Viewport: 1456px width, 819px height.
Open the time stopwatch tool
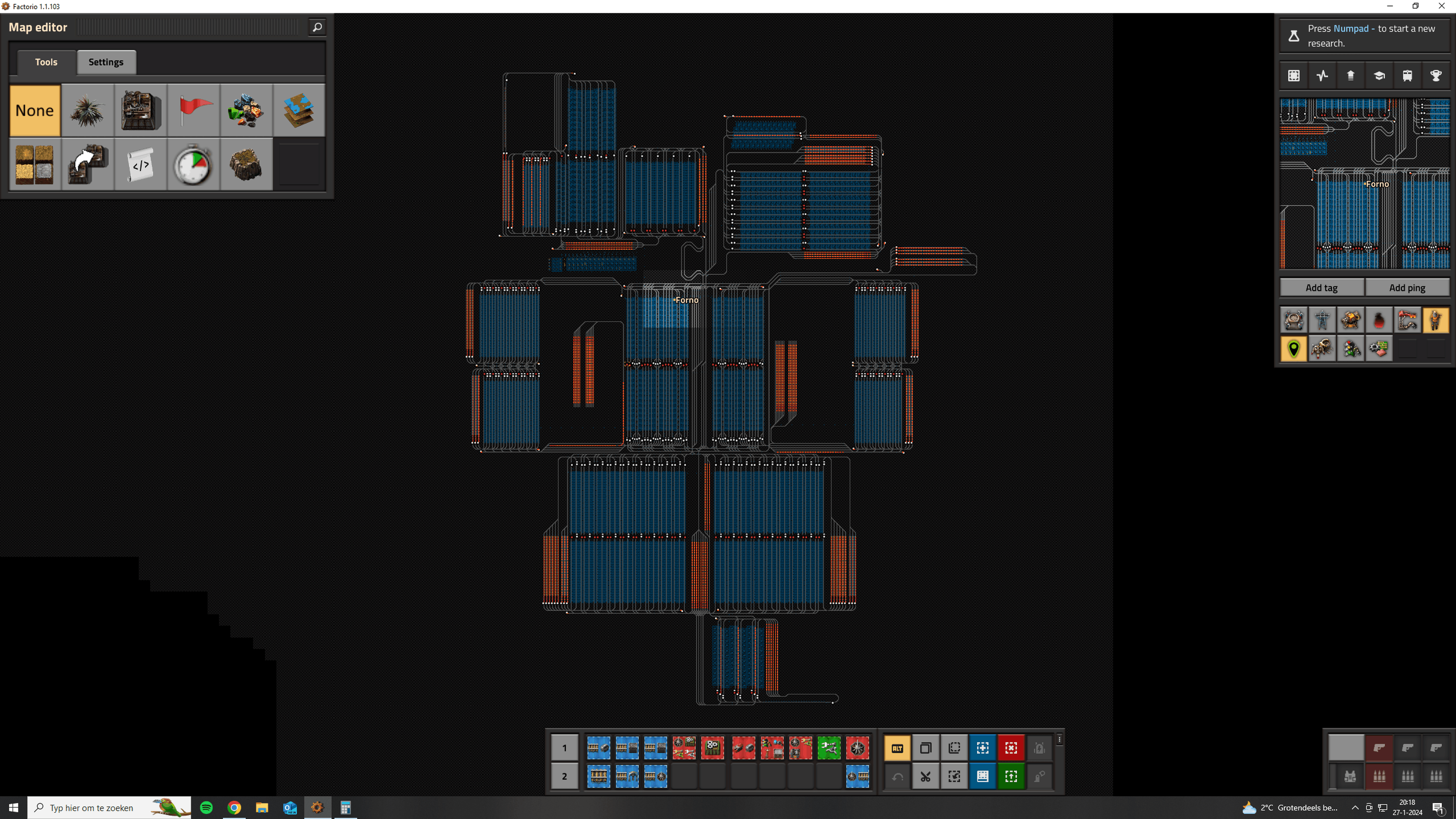click(x=193, y=164)
